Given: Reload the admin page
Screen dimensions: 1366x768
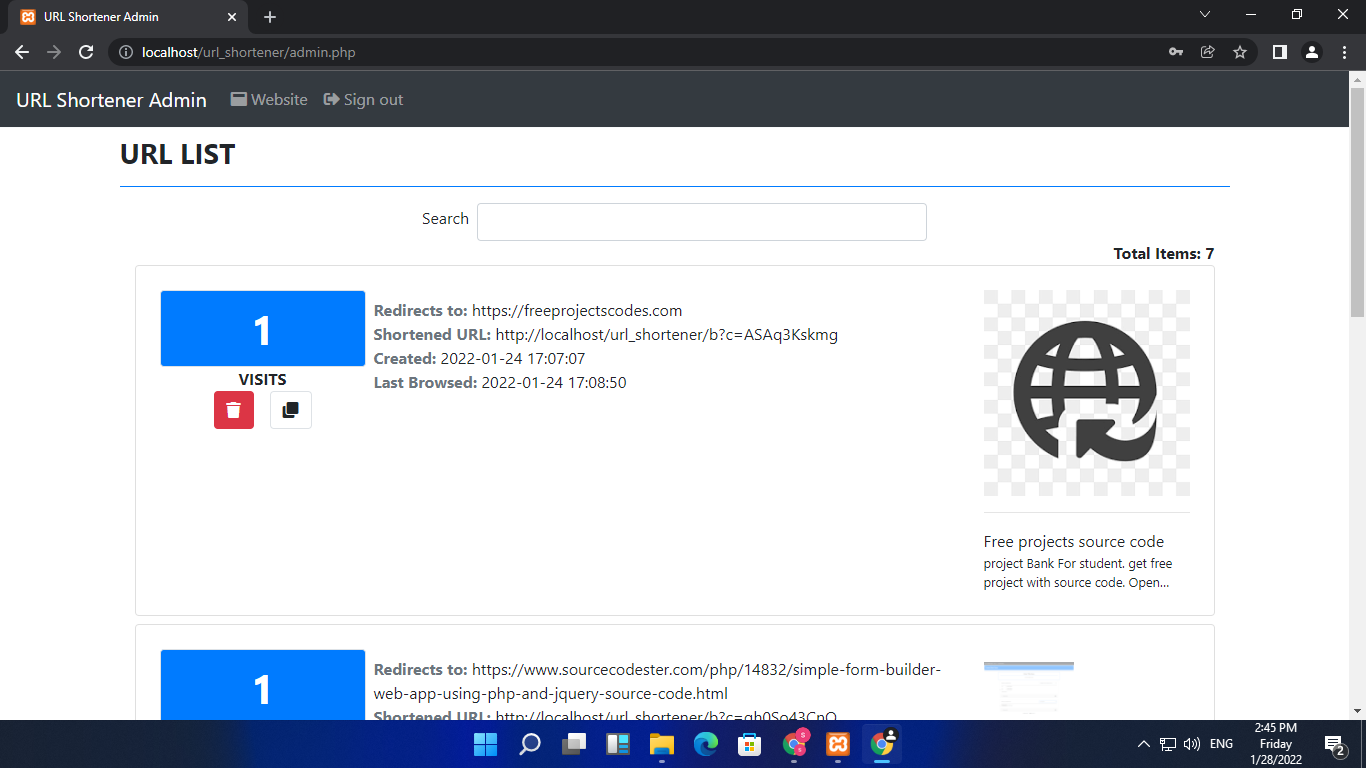Looking at the screenshot, I should [x=85, y=51].
